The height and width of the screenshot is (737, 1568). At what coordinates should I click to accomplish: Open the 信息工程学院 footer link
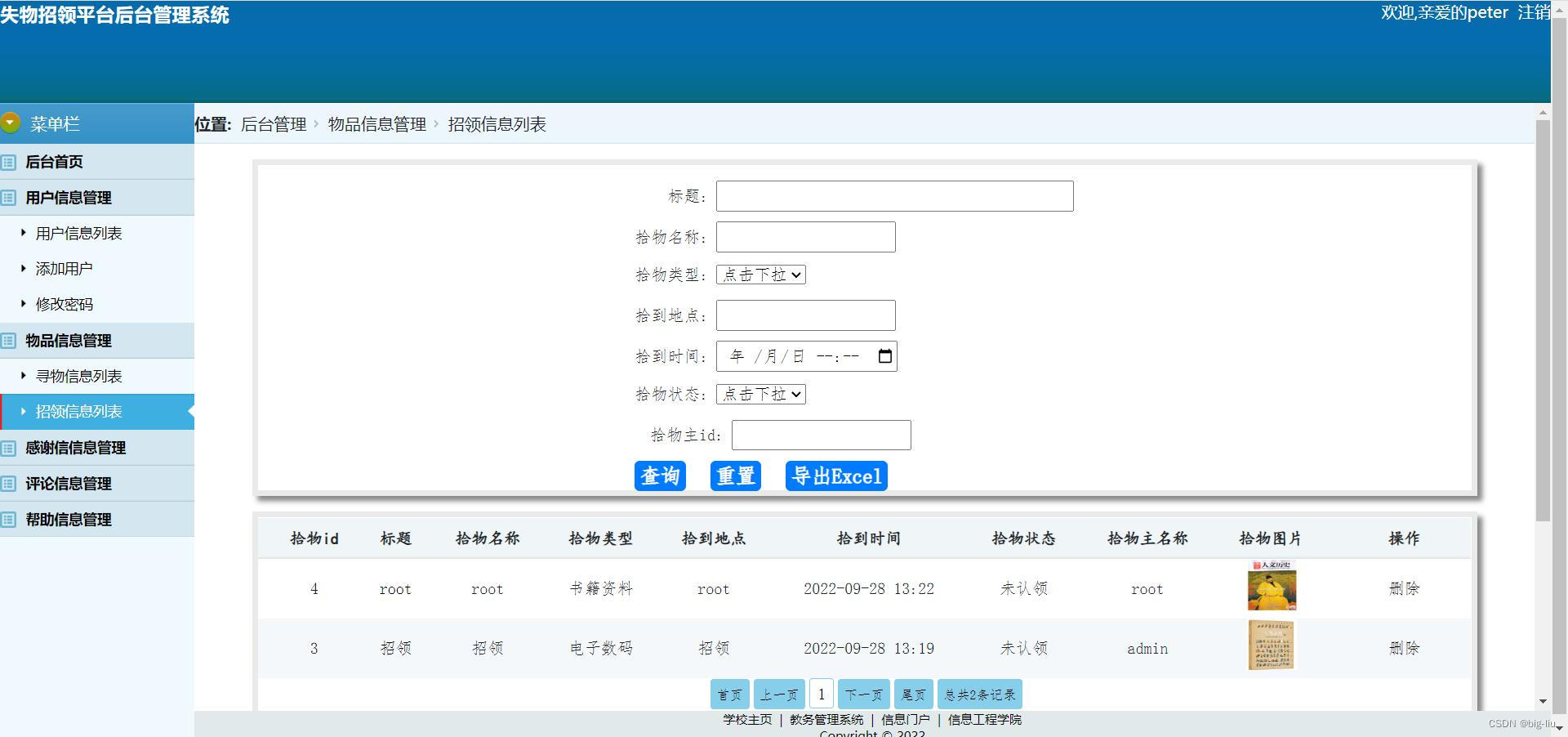point(985,720)
